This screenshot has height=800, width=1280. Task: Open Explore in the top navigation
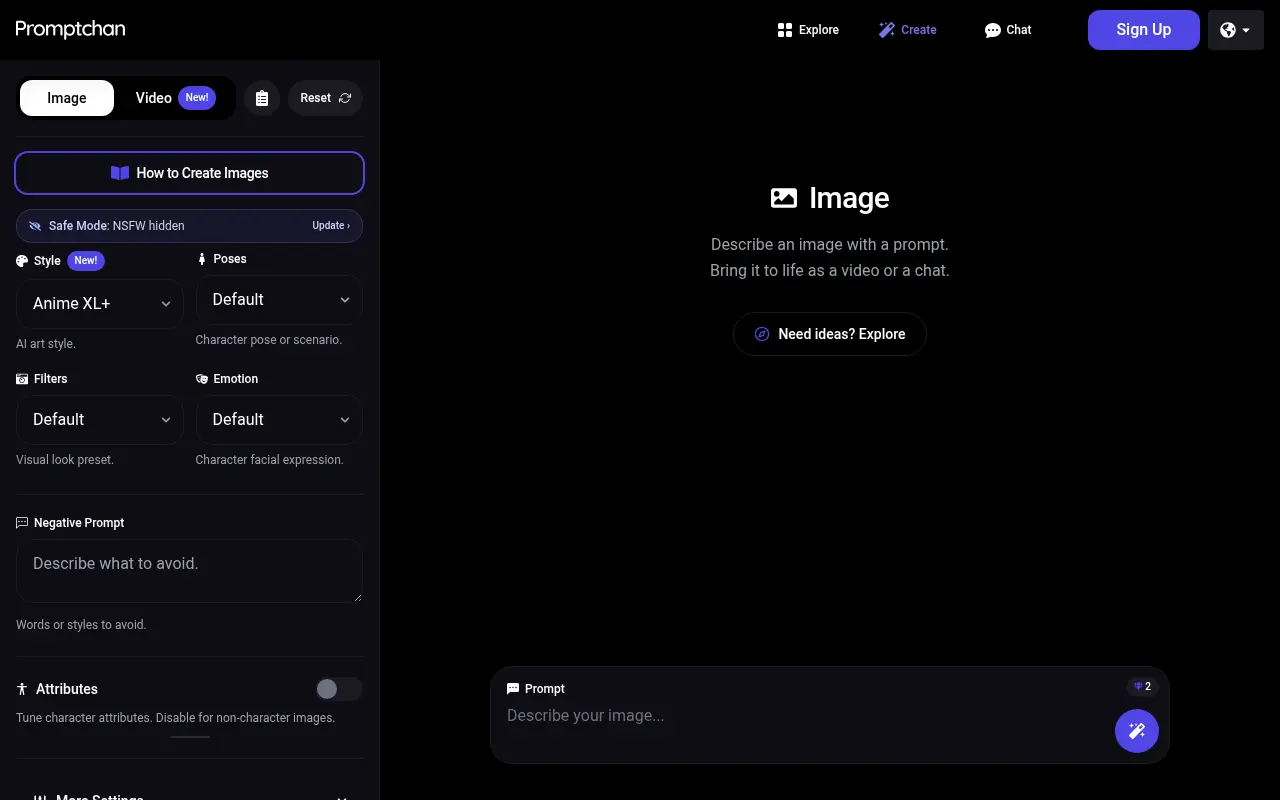pos(808,30)
